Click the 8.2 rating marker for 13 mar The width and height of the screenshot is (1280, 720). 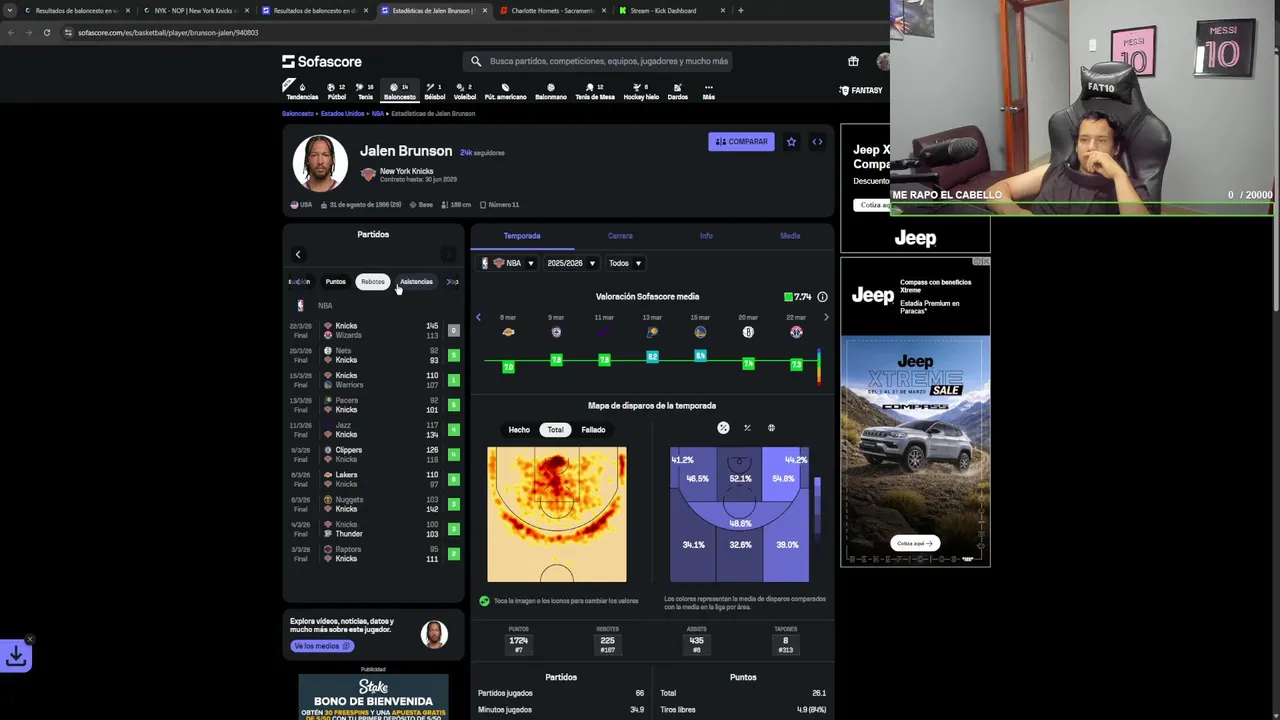pos(652,357)
